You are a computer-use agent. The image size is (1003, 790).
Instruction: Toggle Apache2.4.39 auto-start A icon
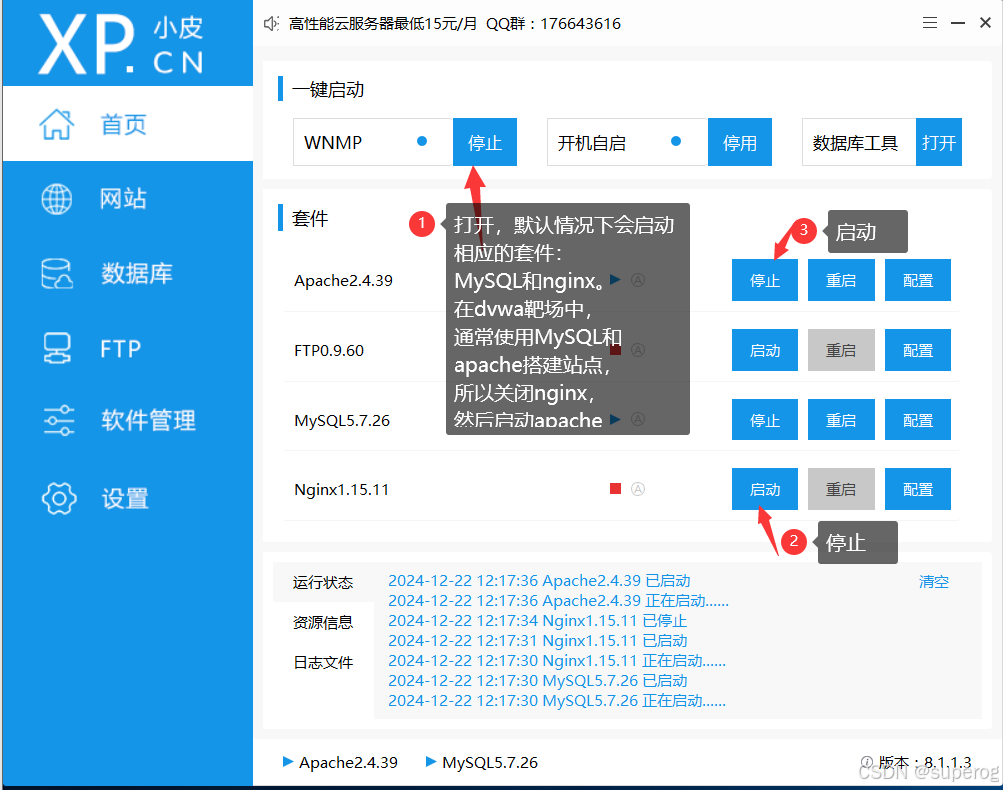[638, 280]
